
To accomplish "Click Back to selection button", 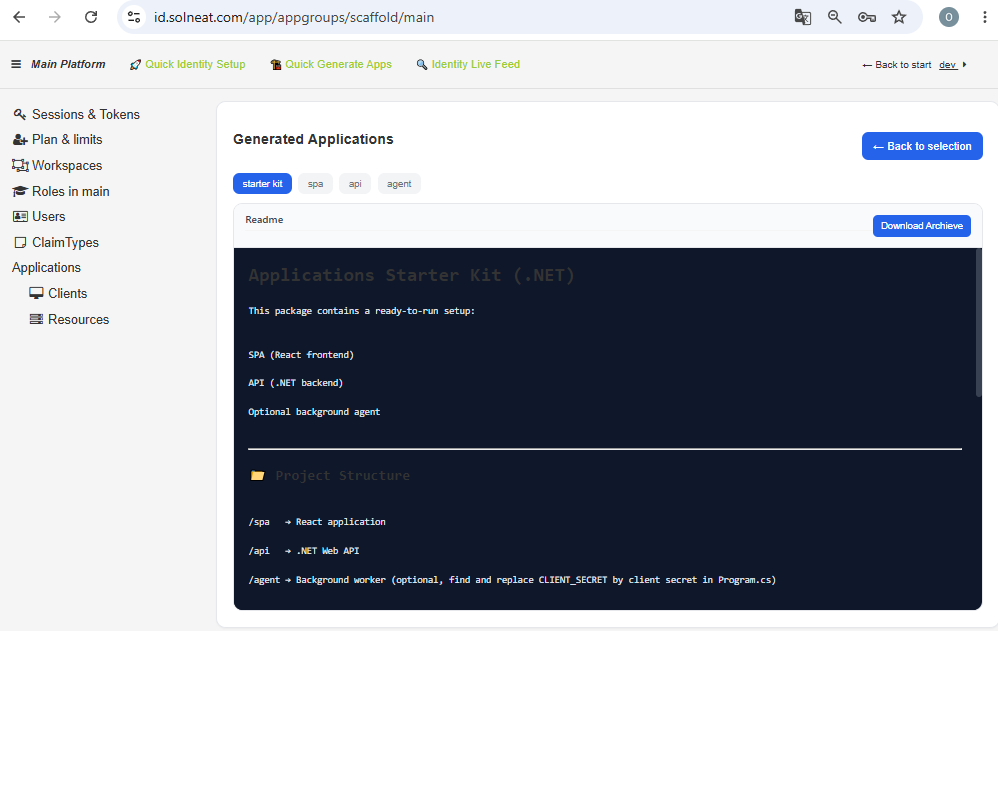I will click(x=922, y=146).
